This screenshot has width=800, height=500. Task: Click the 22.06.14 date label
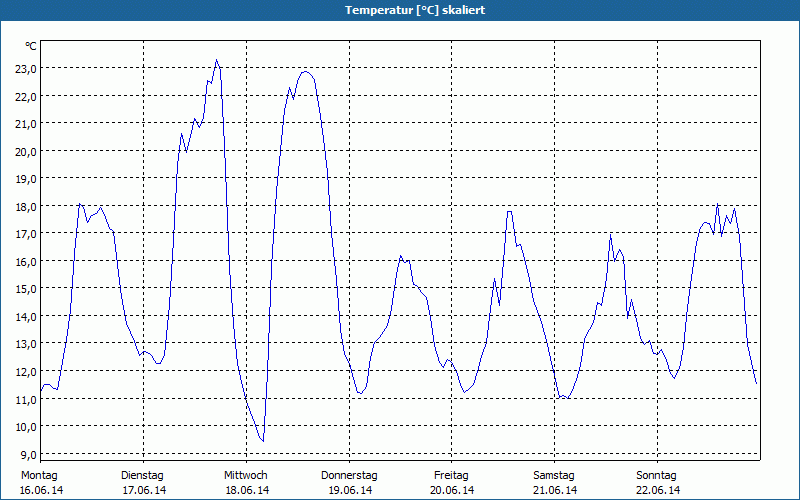(x=658, y=490)
